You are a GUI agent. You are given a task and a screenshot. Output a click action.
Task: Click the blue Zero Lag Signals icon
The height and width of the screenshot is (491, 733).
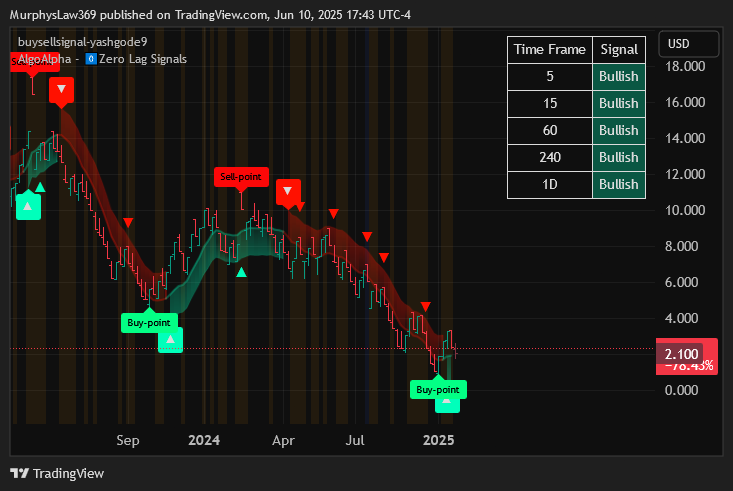coord(91,59)
